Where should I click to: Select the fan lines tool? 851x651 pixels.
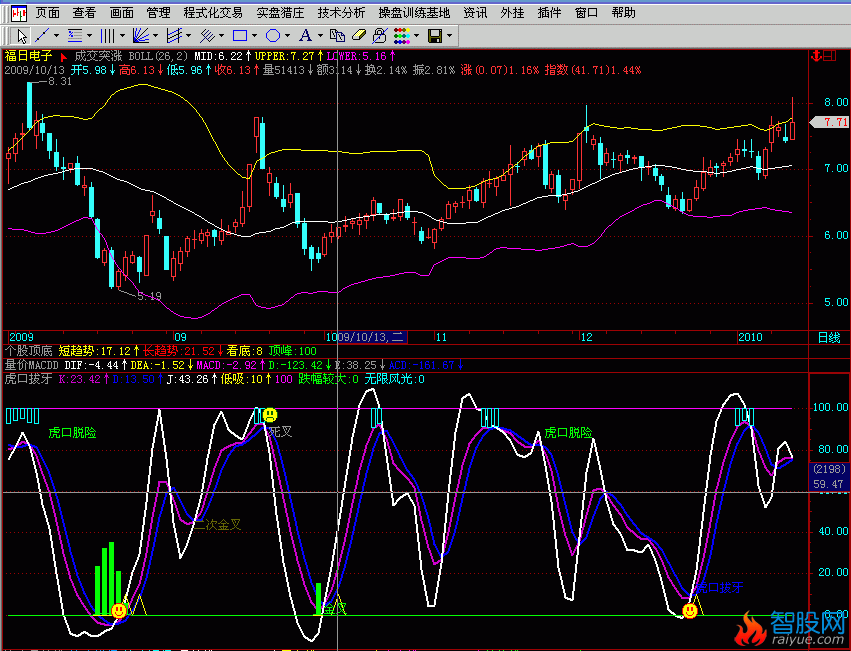point(141,36)
